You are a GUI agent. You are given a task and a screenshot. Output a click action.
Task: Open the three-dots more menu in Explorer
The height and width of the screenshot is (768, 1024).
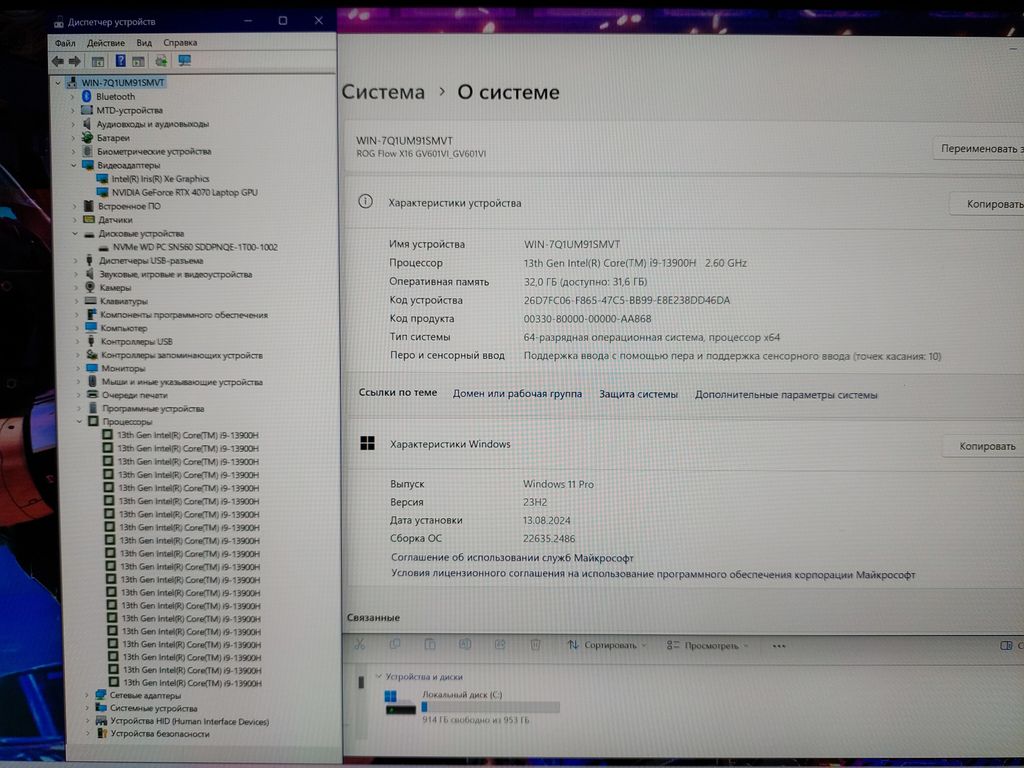coord(778,646)
